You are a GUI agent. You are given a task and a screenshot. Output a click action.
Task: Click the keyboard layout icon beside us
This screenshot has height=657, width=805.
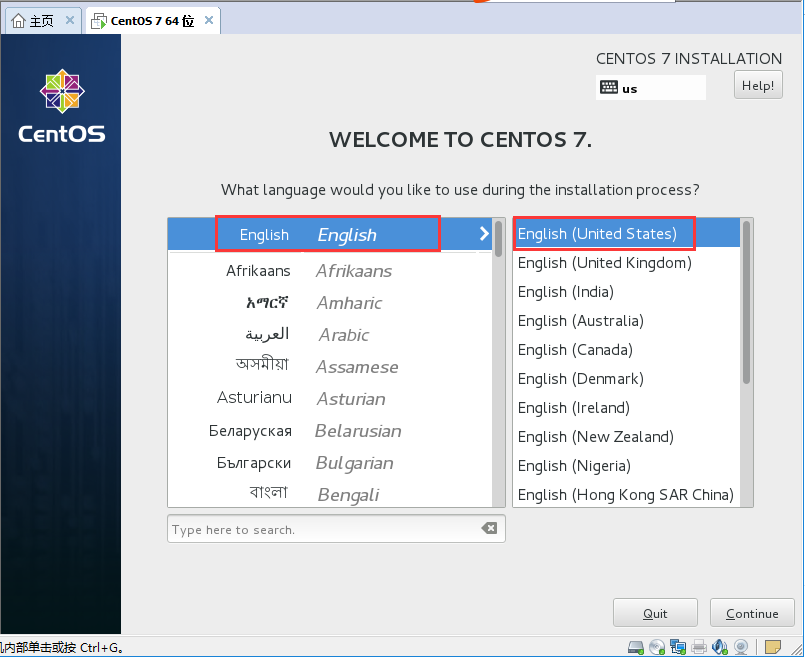point(608,87)
